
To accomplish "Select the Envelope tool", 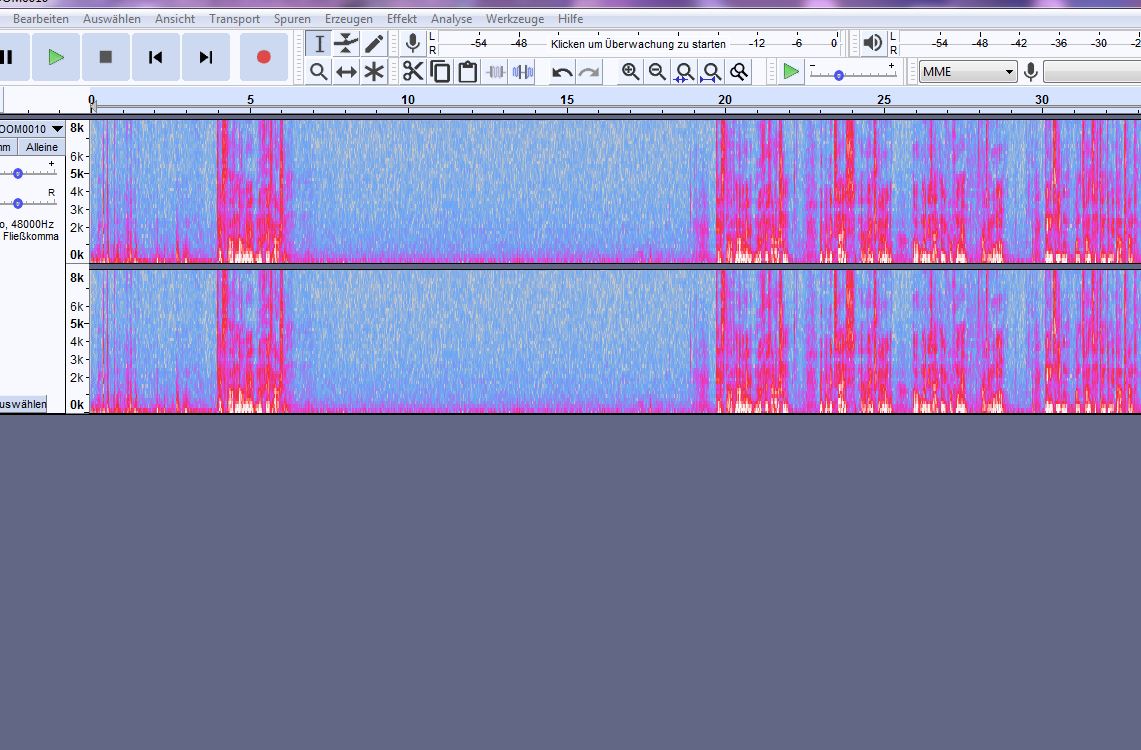I will 346,44.
